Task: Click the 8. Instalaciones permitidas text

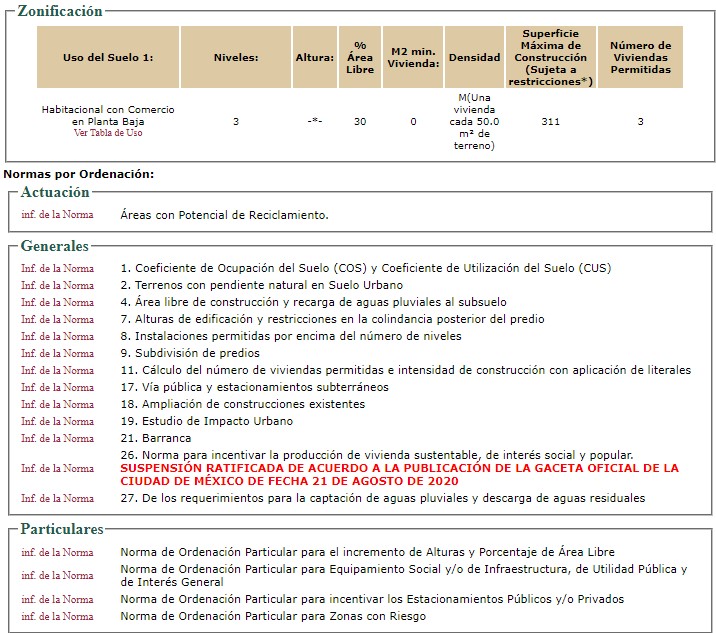Action: tap(291, 336)
